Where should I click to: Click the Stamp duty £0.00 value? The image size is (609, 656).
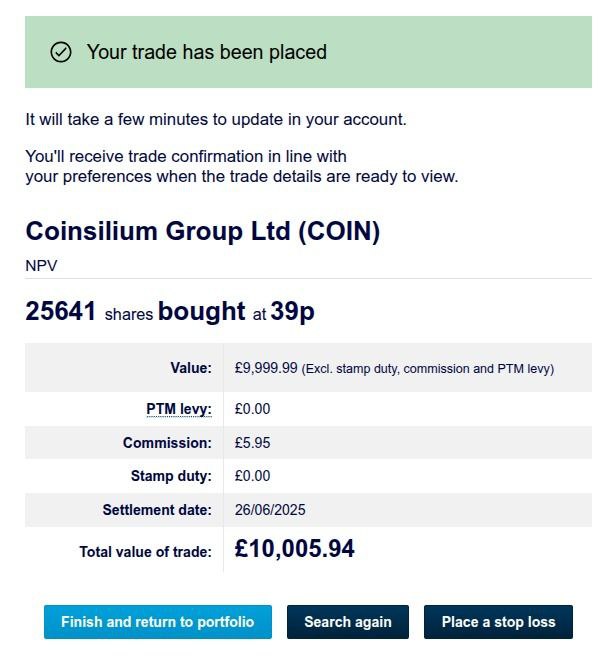point(252,476)
